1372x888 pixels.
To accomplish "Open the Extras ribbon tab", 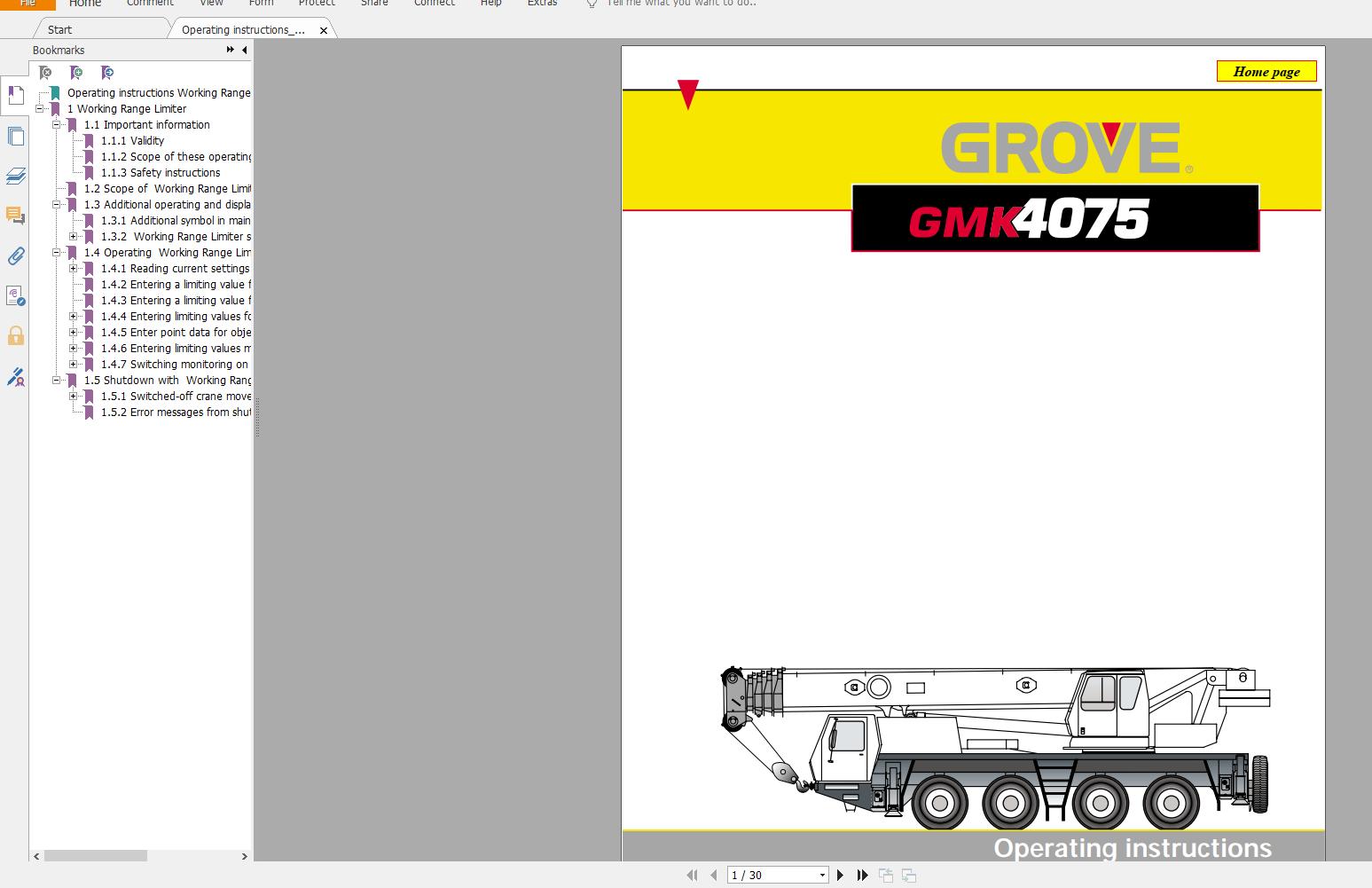I will (542, 4).
